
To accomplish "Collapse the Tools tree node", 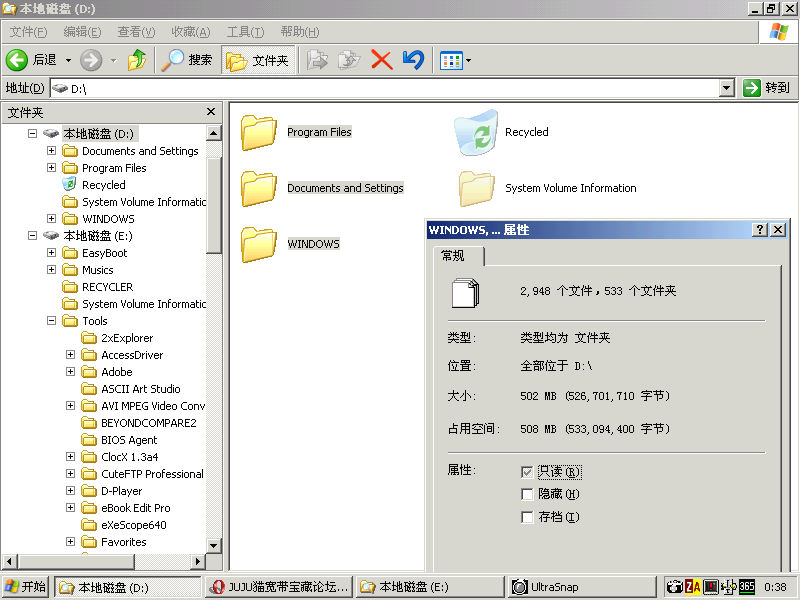I will [x=52, y=320].
